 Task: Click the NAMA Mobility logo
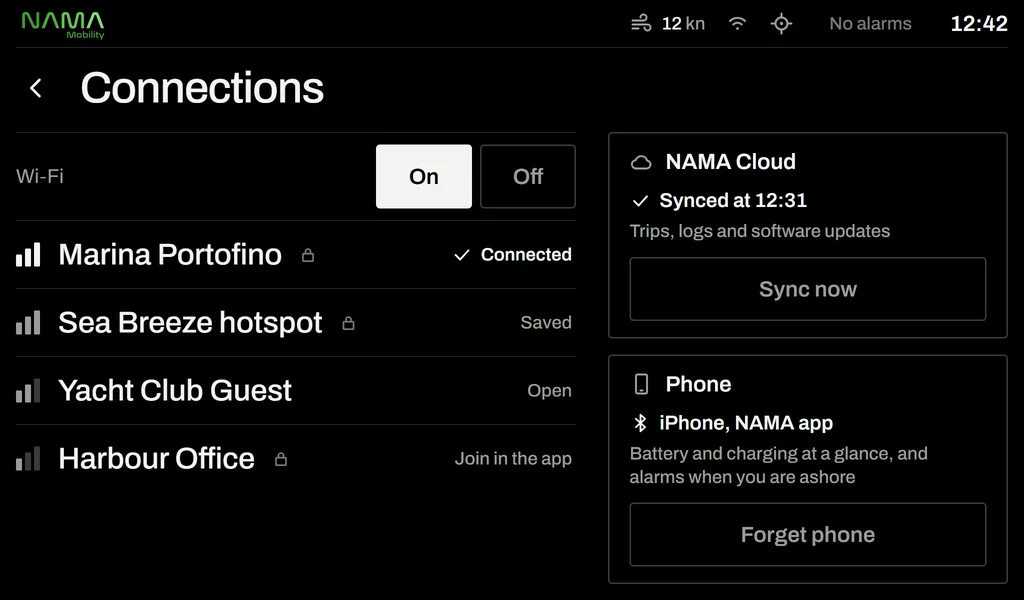(63, 25)
